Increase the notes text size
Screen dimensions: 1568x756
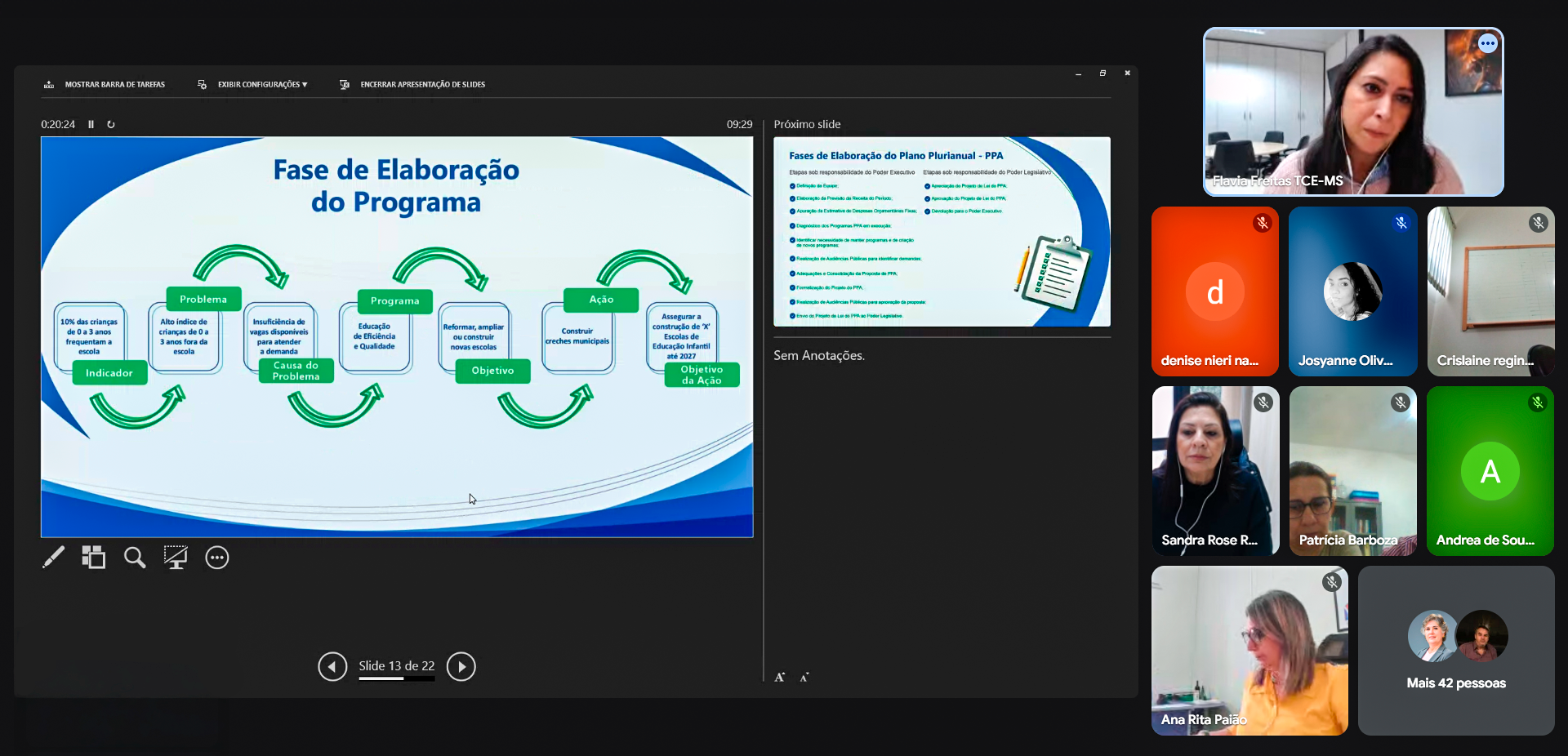click(780, 677)
